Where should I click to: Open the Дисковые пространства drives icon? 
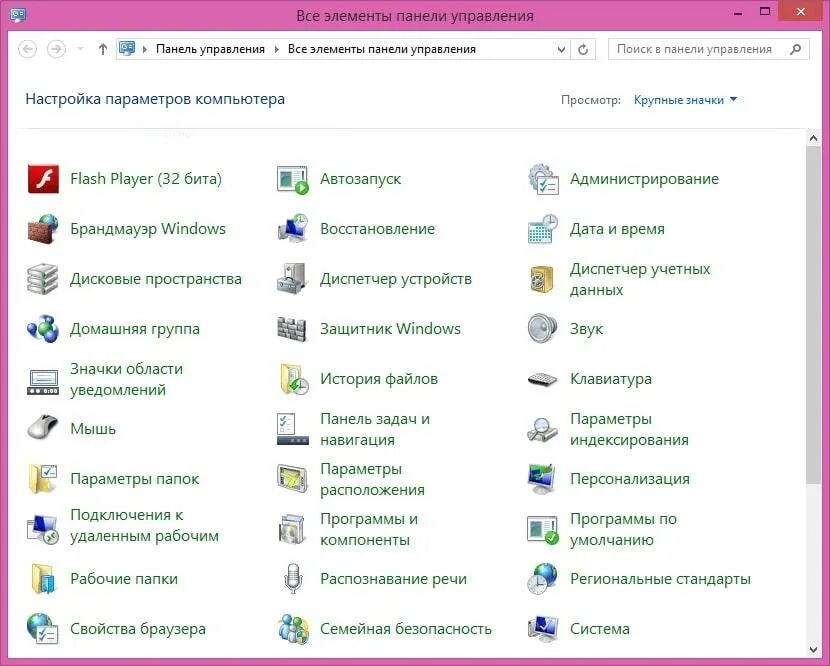(x=43, y=279)
